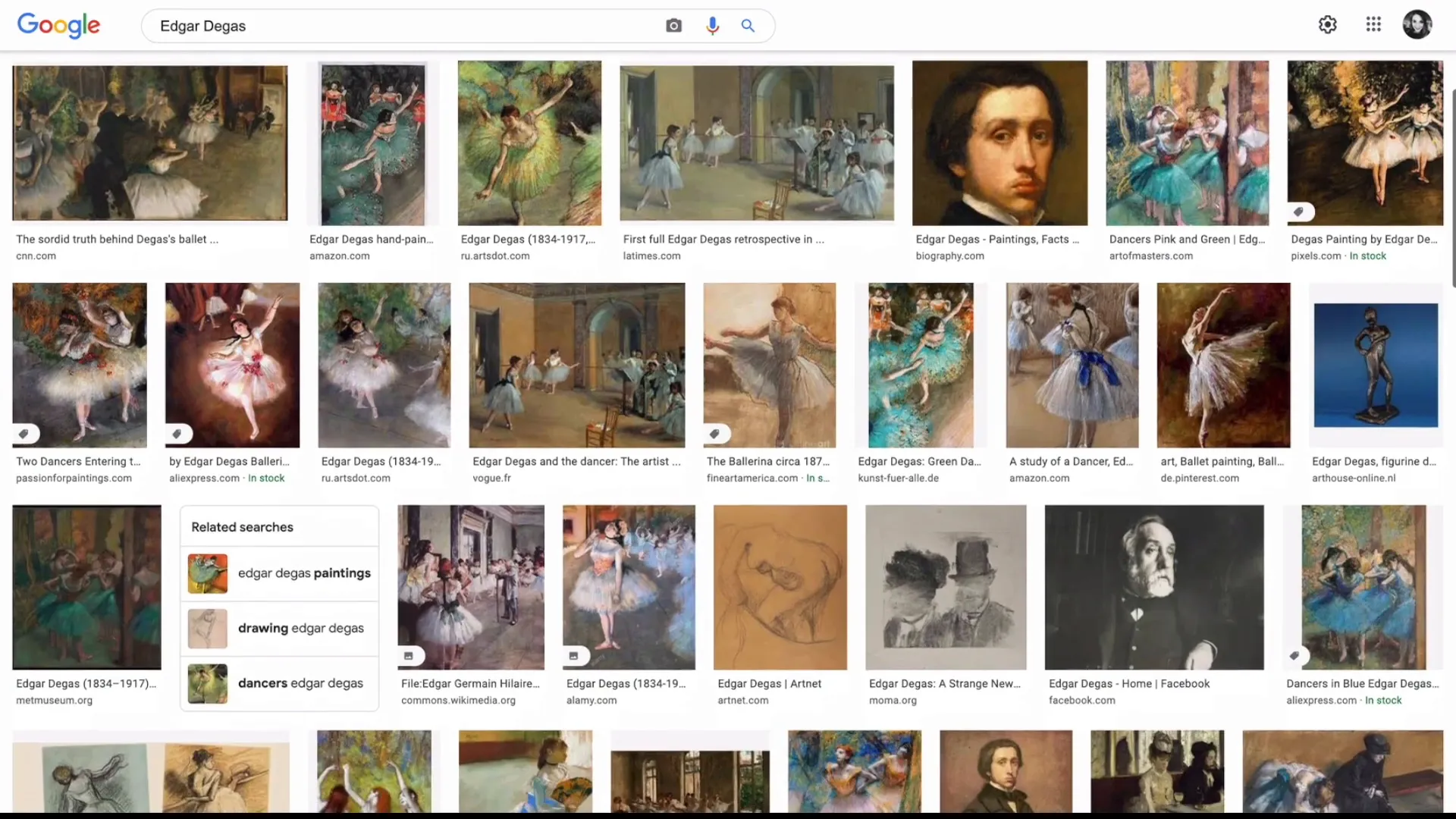Open Two Dancers Entering passionforpaintings link
Image resolution: width=1456 pixels, height=819 pixels.
[78, 461]
